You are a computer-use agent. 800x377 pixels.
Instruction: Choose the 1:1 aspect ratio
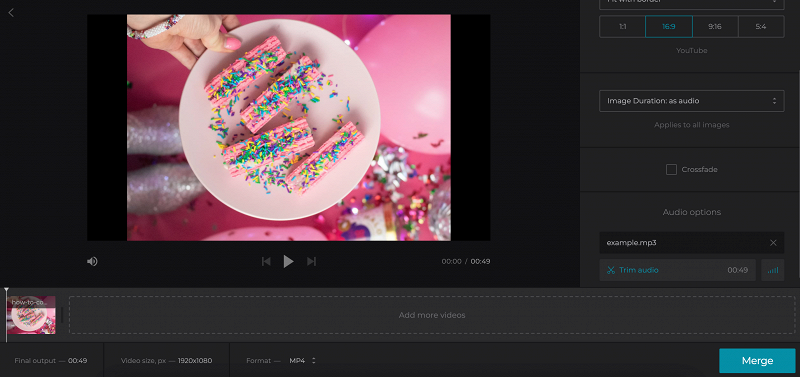click(x=622, y=27)
